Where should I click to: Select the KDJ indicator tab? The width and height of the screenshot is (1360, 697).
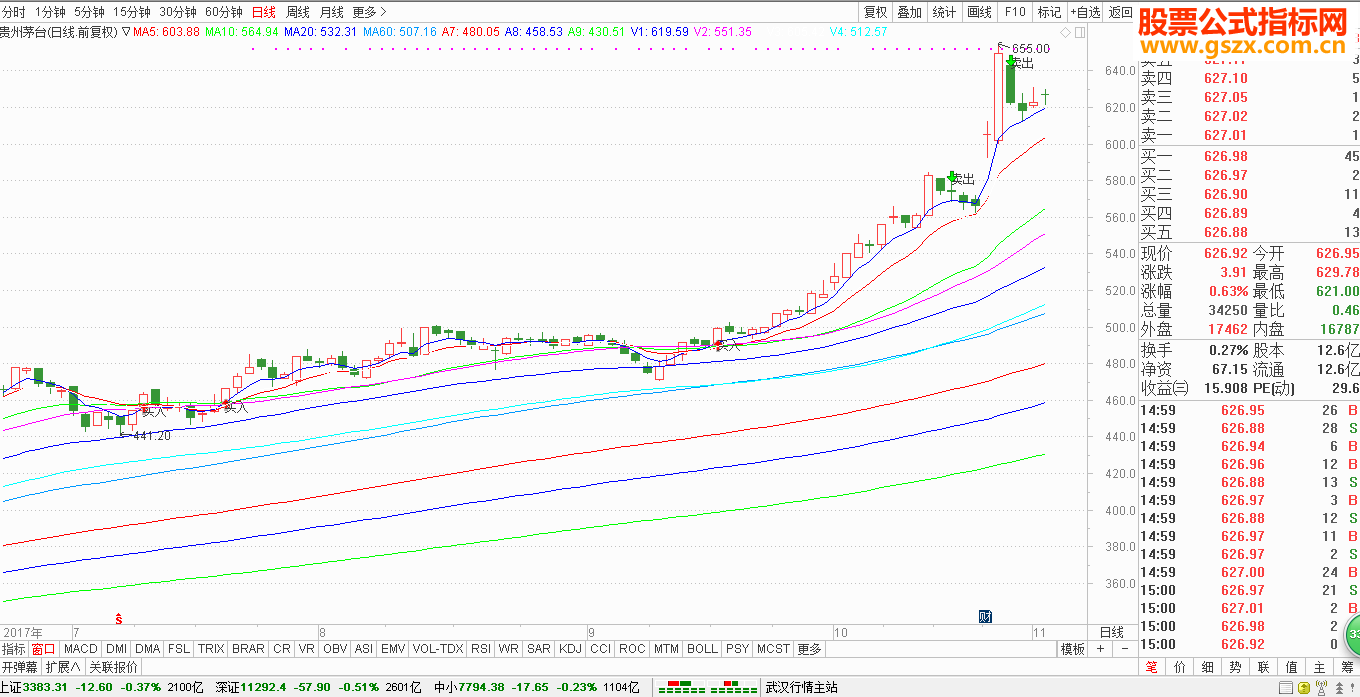[570, 649]
